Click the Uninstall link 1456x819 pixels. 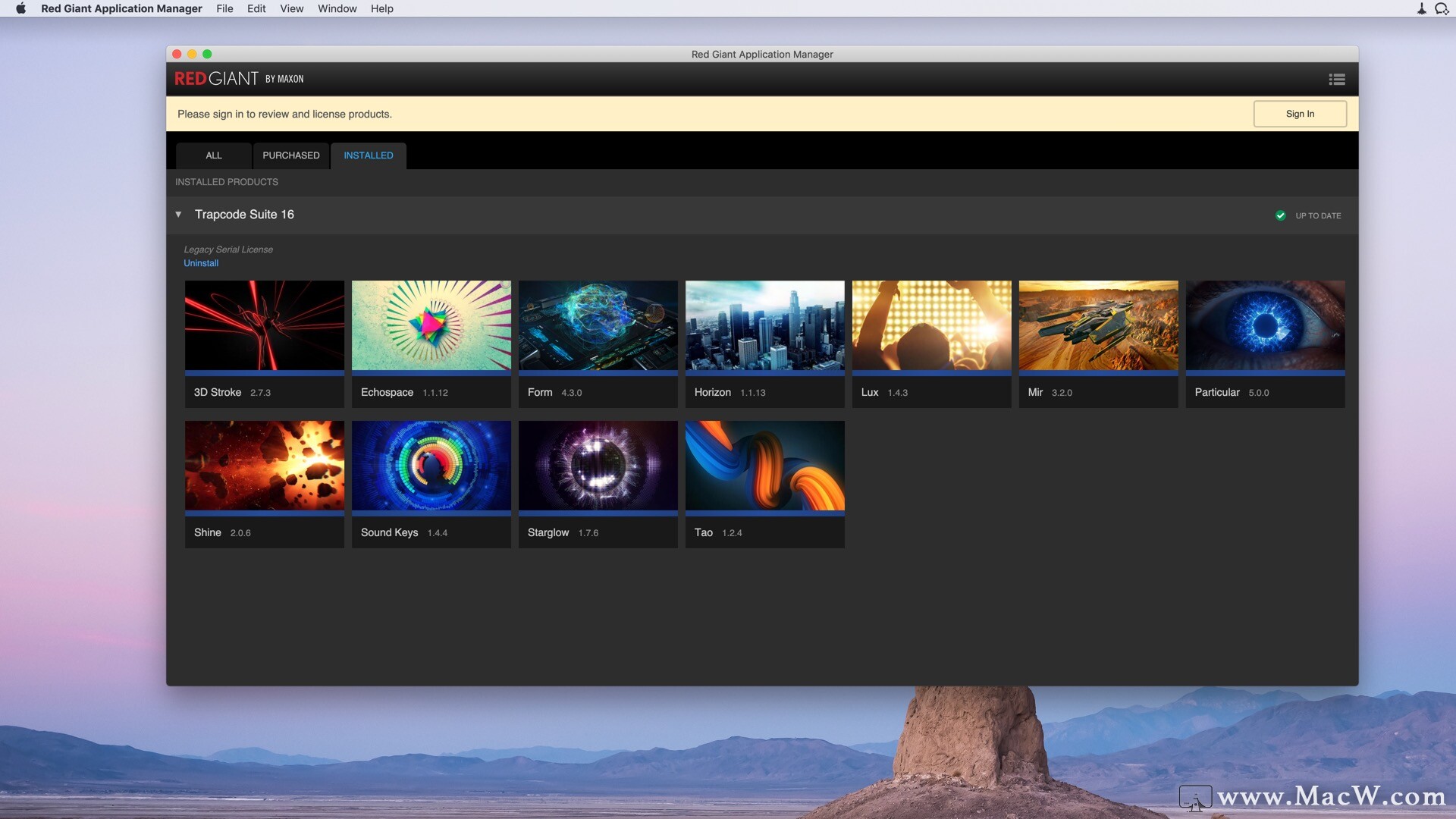point(201,263)
